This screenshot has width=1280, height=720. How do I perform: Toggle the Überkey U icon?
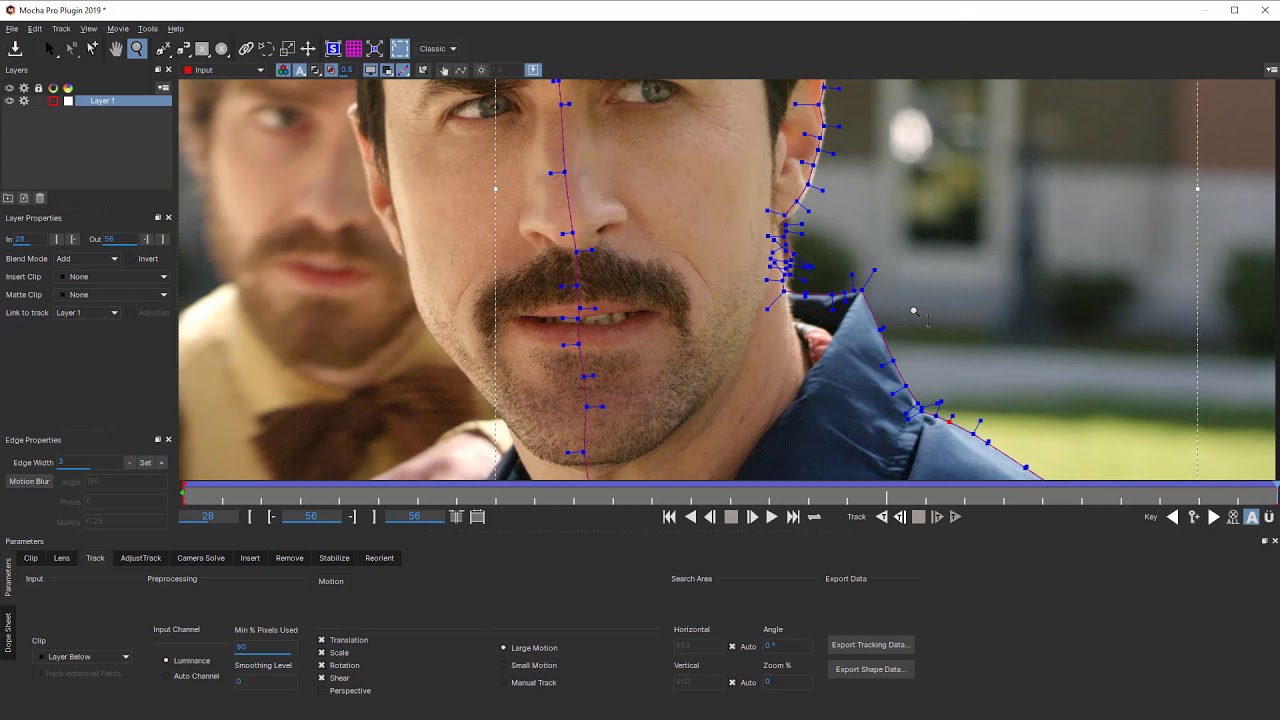click(1269, 517)
